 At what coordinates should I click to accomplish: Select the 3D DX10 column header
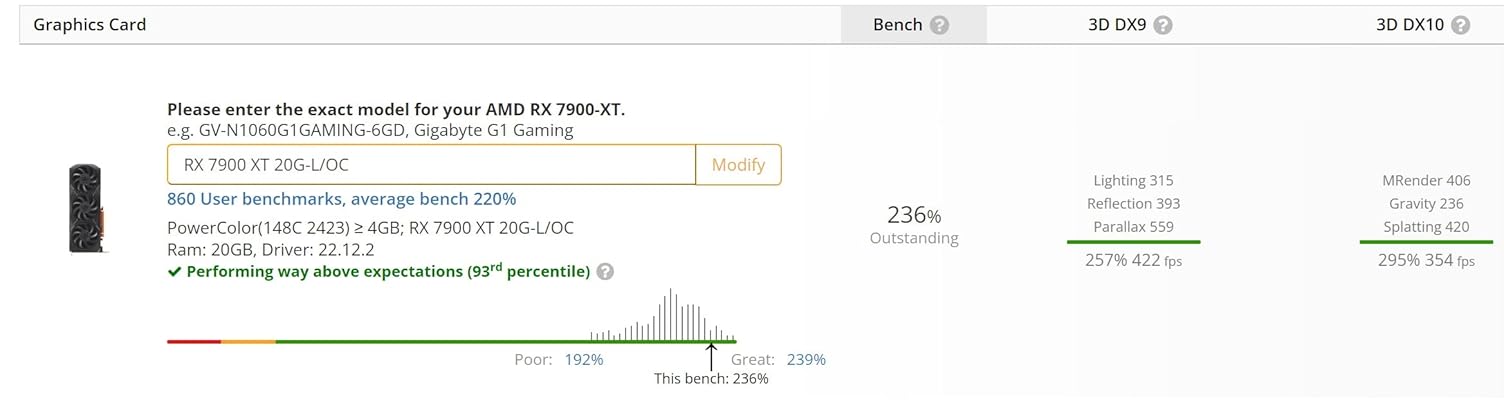[1410, 25]
